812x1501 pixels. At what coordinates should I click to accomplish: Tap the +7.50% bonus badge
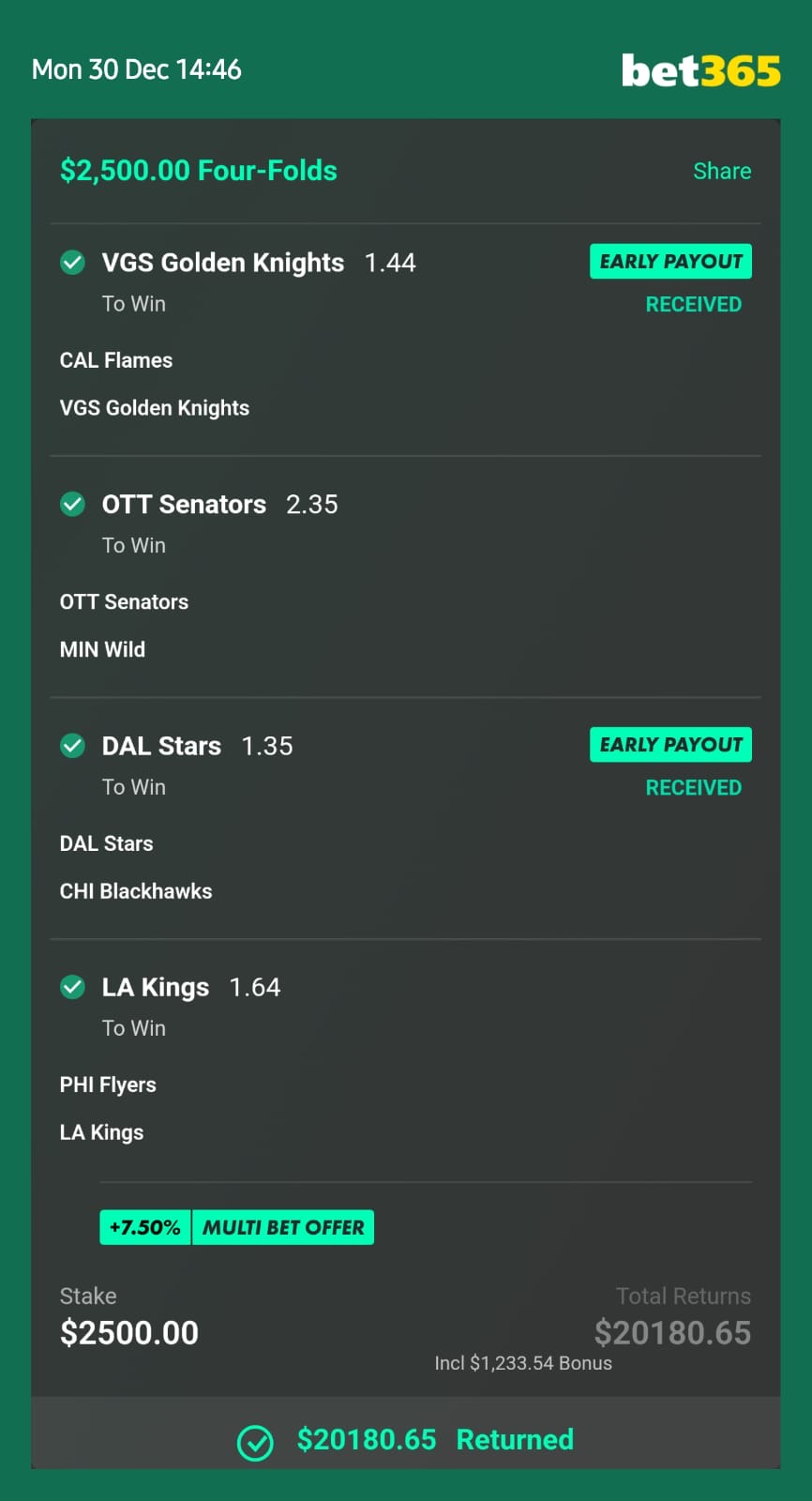[x=145, y=1227]
